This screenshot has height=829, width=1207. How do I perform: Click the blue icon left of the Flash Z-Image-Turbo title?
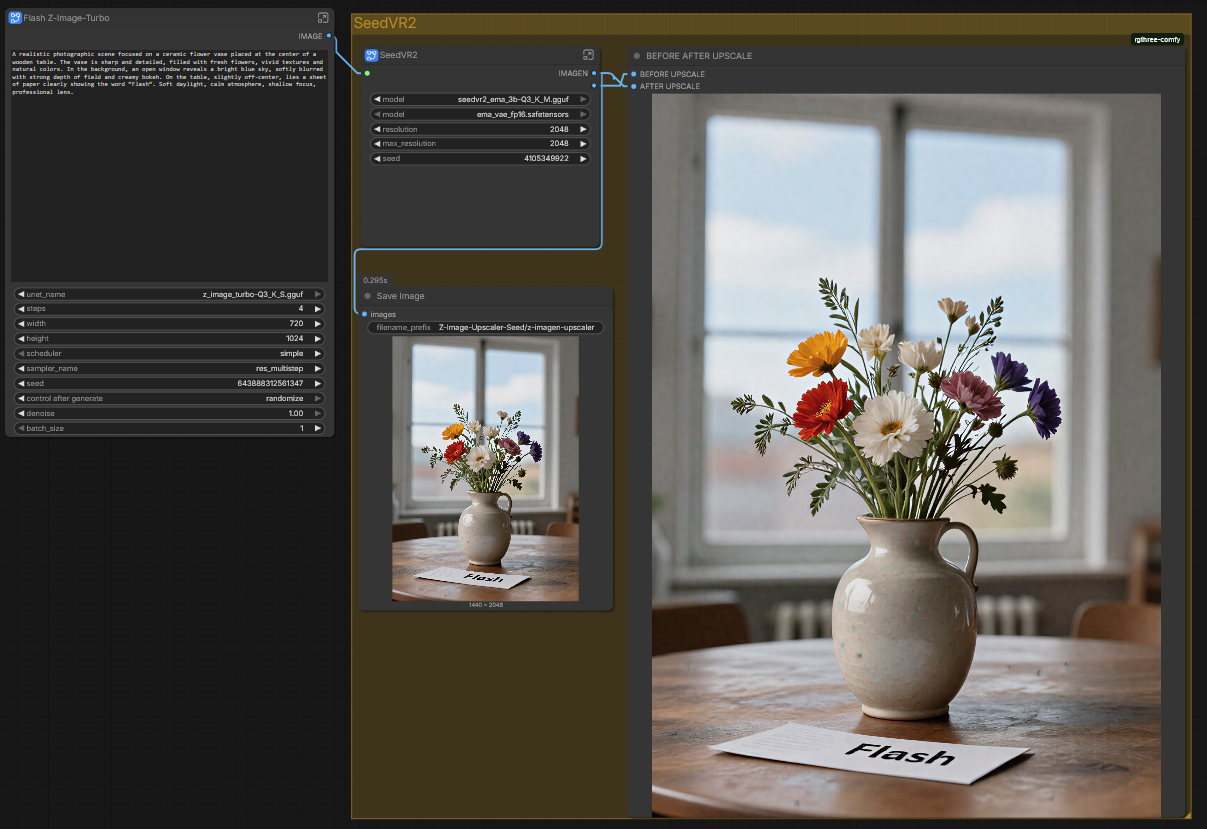coord(15,18)
